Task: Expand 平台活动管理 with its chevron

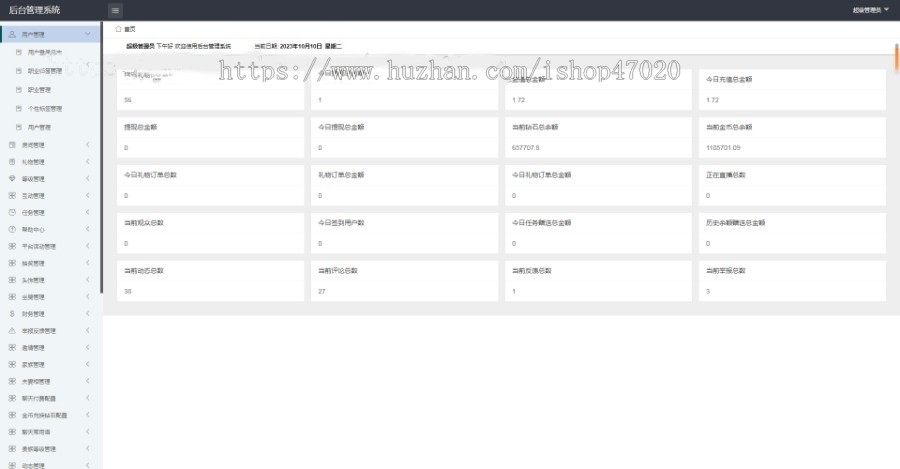Action: coord(88,246)
